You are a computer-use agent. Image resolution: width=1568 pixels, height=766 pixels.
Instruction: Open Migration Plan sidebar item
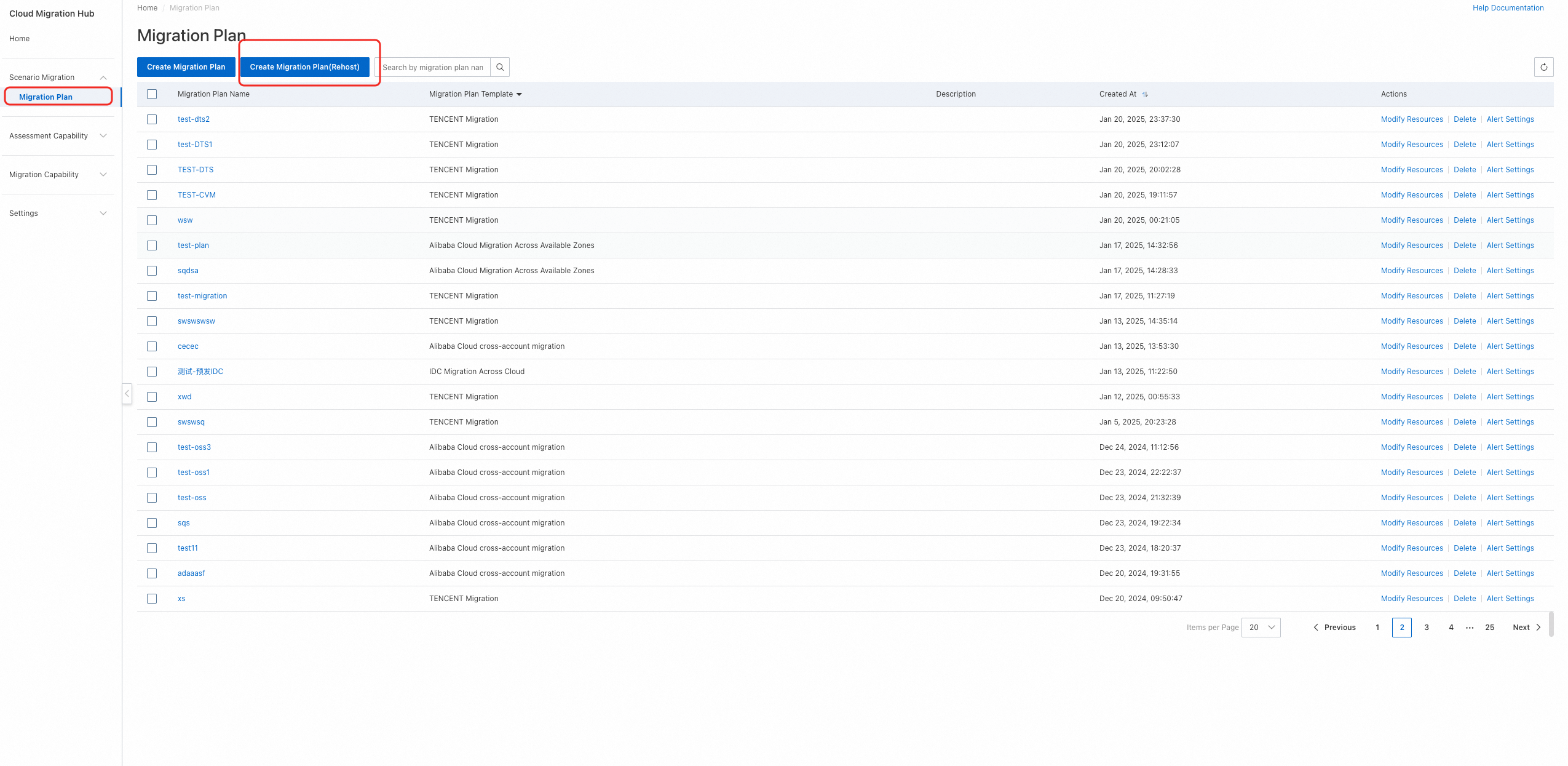(46, 97)
